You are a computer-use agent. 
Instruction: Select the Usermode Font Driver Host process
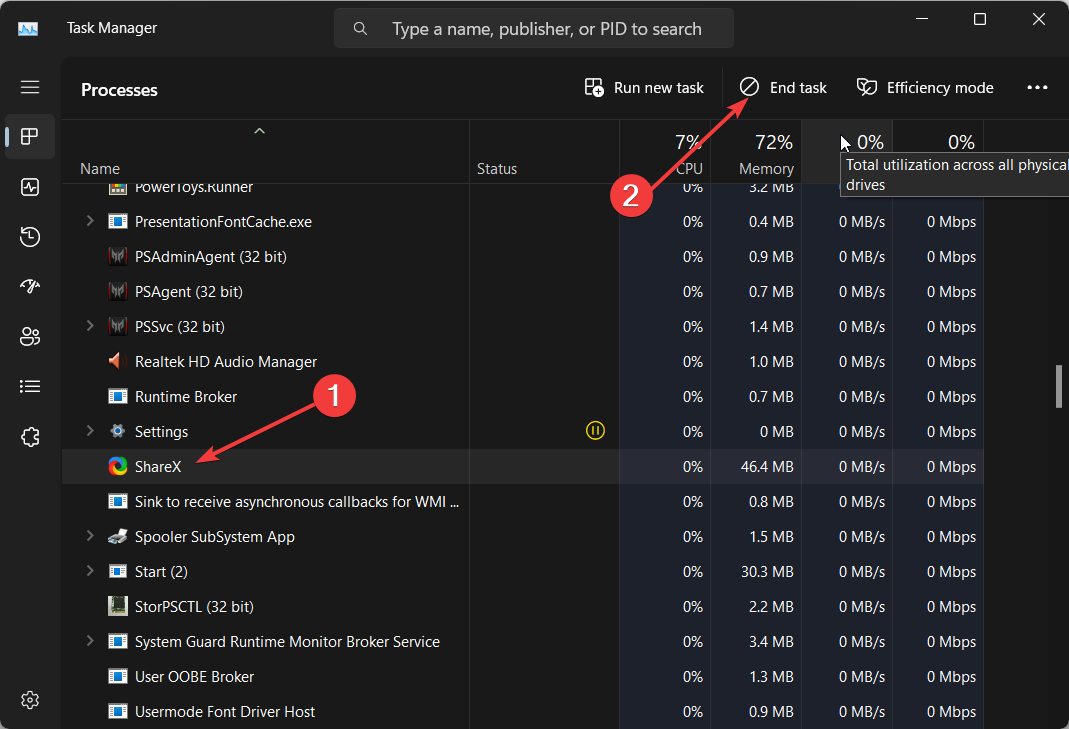[x=522, y=711]
